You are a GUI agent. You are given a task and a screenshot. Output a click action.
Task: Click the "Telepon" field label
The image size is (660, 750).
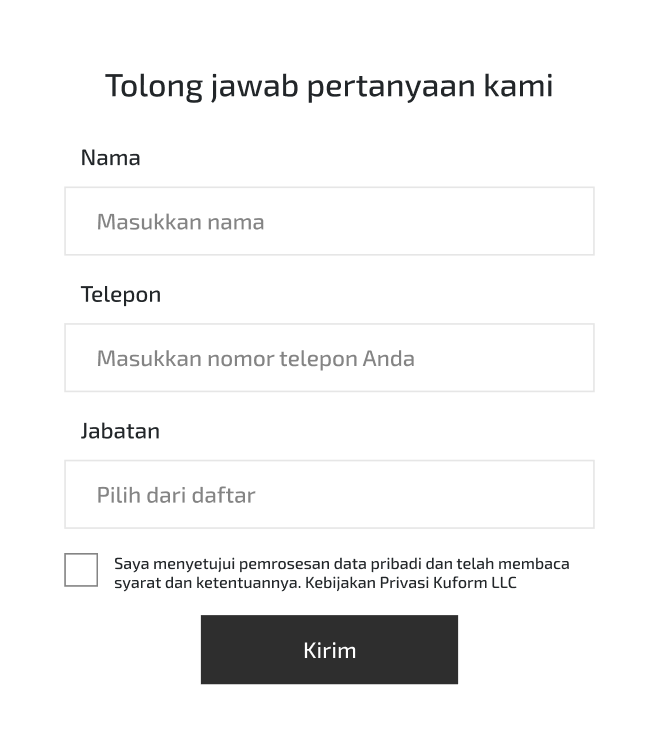(x=120, y=294)
